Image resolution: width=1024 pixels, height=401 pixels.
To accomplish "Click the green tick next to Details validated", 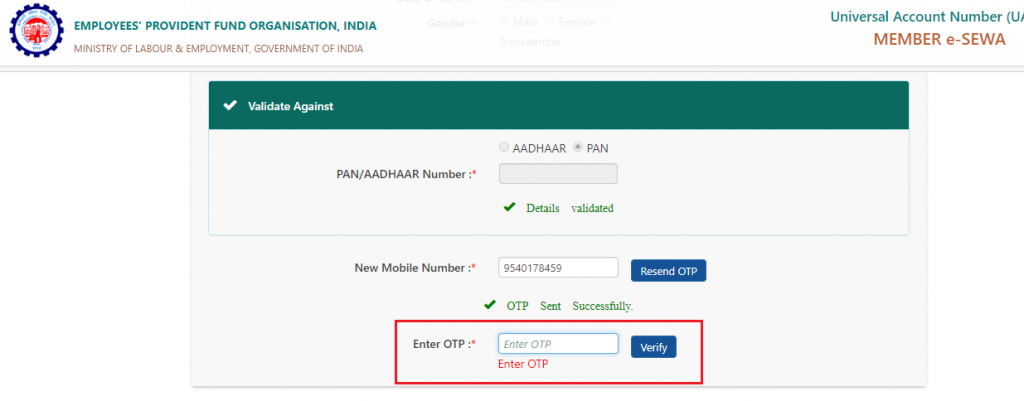I will coord(510,208).
